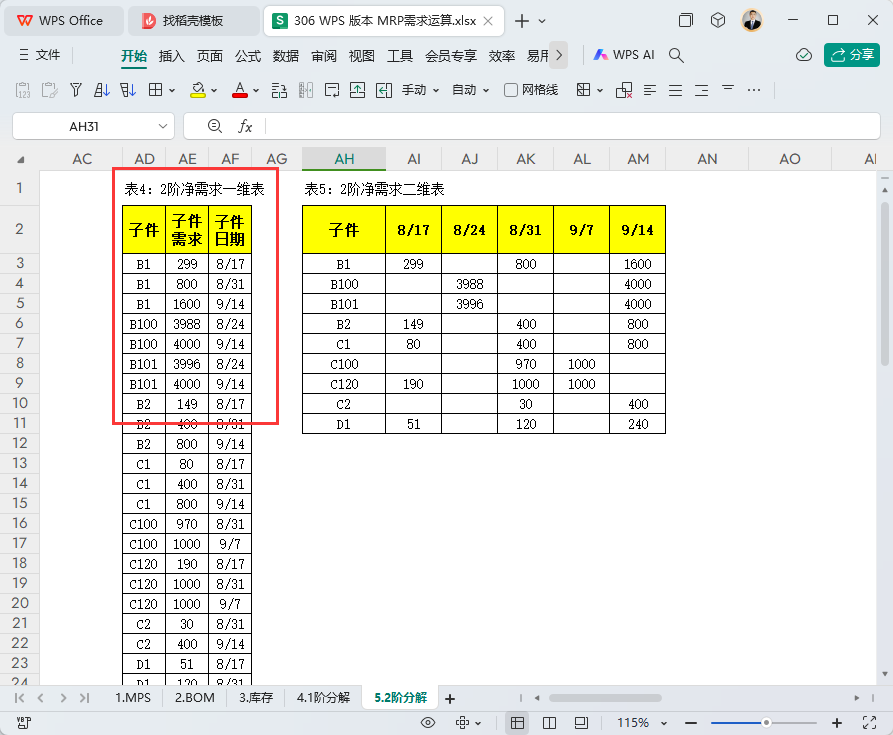Screen dimensions: 893x735
Task: Apply the borders icon in toolbar
Action: pyautogui.click(x=155, y=90)
